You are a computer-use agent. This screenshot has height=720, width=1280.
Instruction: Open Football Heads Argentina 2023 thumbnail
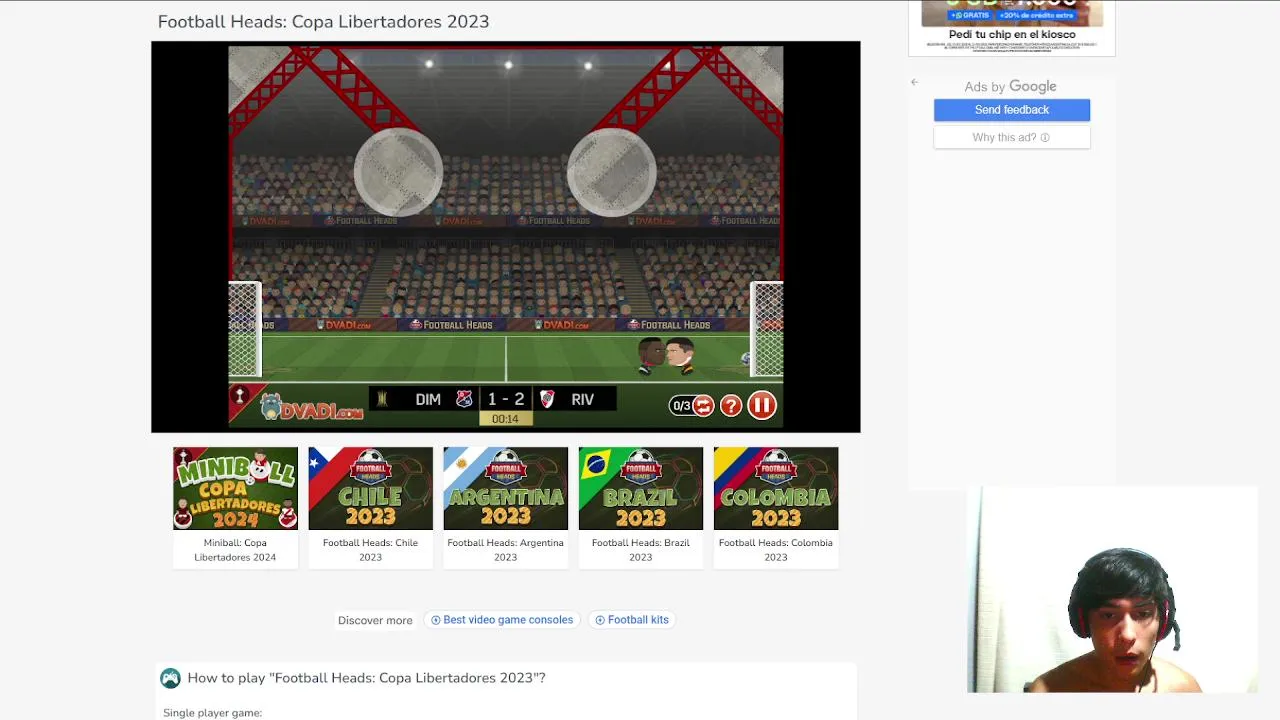[x=505, y=488]
